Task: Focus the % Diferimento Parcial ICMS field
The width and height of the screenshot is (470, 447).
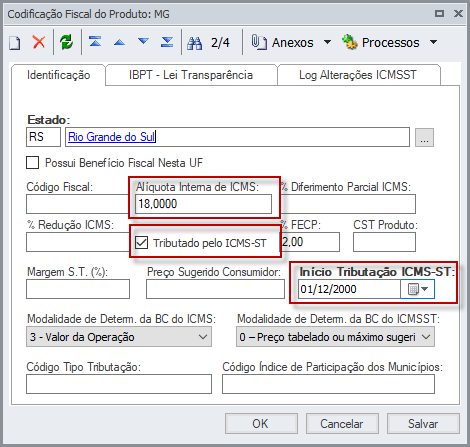Action: 349,204
